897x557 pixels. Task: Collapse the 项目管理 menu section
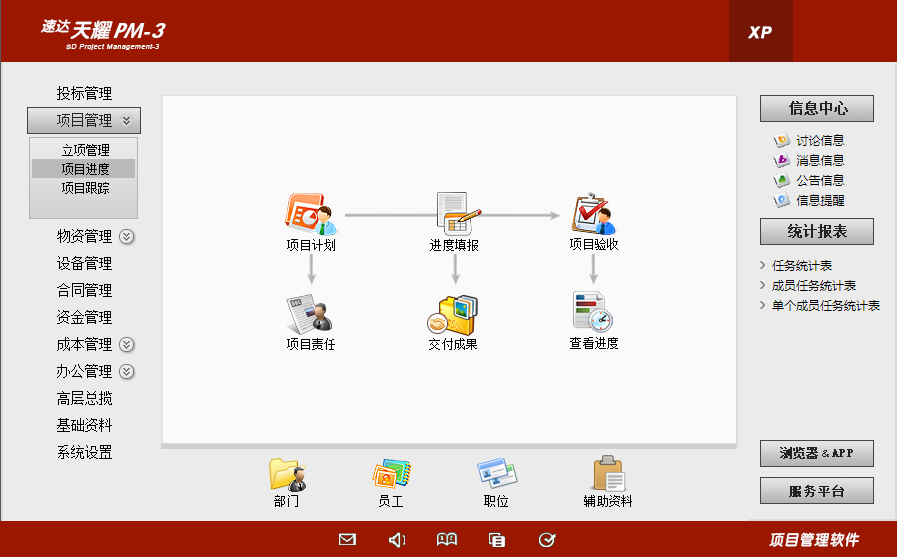[126, 121]
